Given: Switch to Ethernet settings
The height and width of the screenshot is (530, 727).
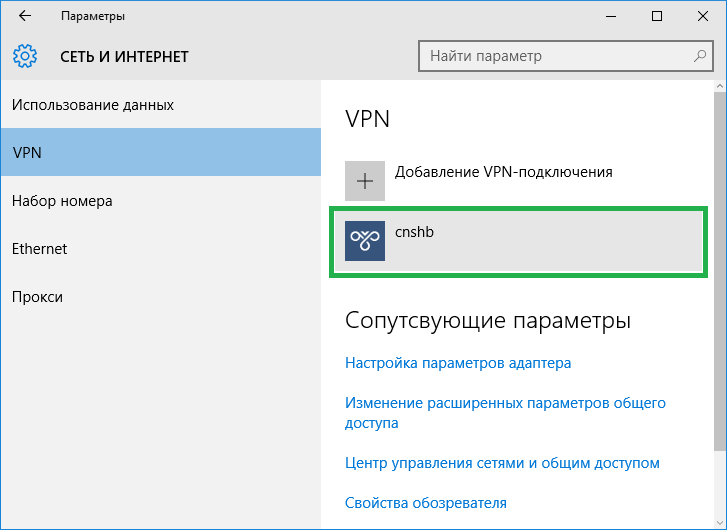Looking at the screenshot, I should click(39, 249).
